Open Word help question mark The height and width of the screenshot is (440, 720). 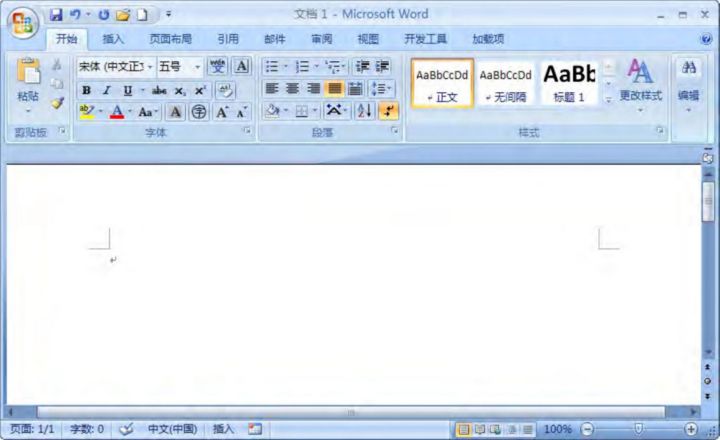click(x=706, y=39)
